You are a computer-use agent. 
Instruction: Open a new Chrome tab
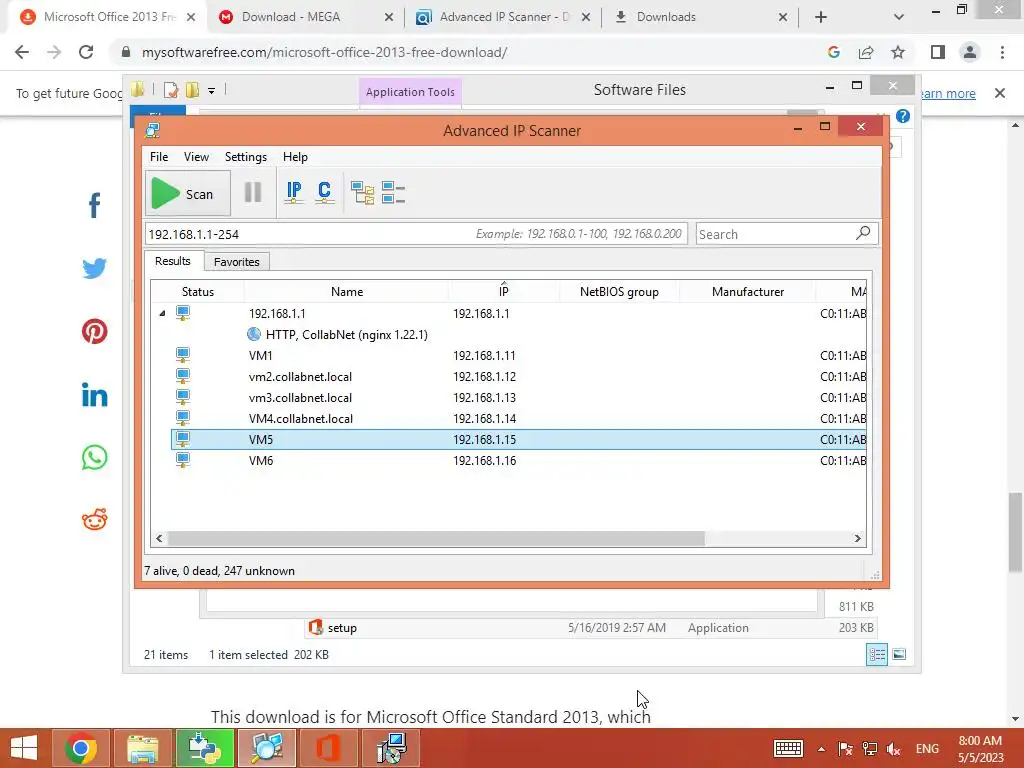[x=821, y=17]
